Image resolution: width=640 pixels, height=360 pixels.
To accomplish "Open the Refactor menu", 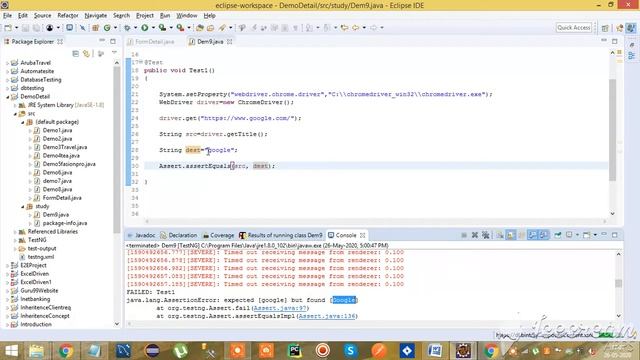I will (68, 16).
